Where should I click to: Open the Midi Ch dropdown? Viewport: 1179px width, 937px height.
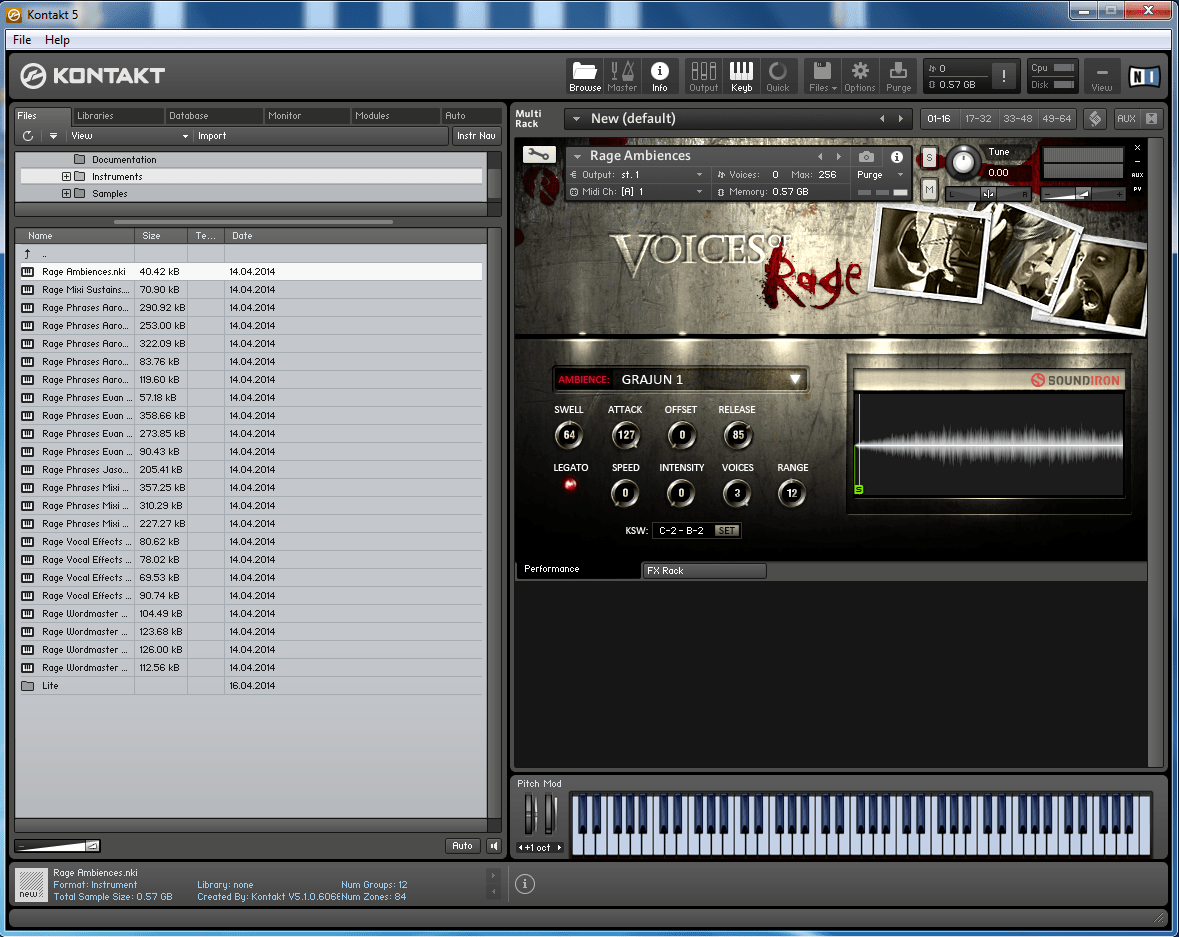pyautogui.click(x=637, y=192)
